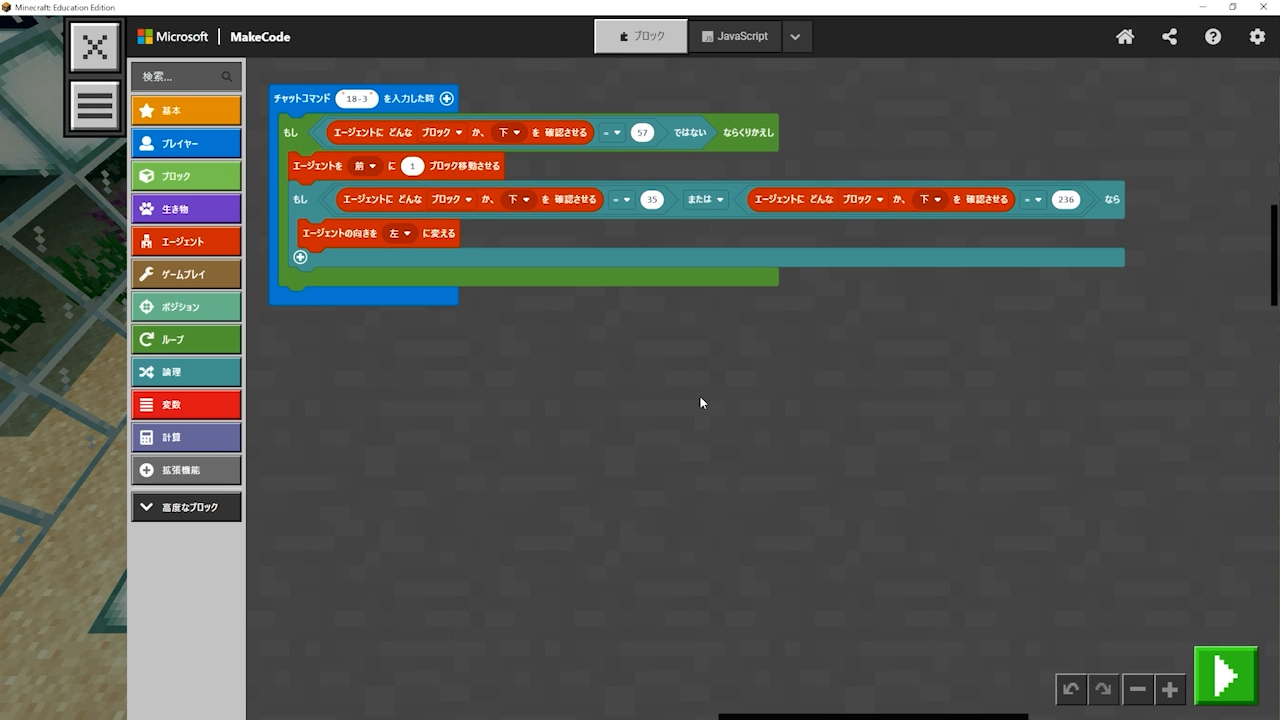The image size is (1280, 720).
Task: Click the Zoom in plus icon
Action: (x=1170, y=689)
